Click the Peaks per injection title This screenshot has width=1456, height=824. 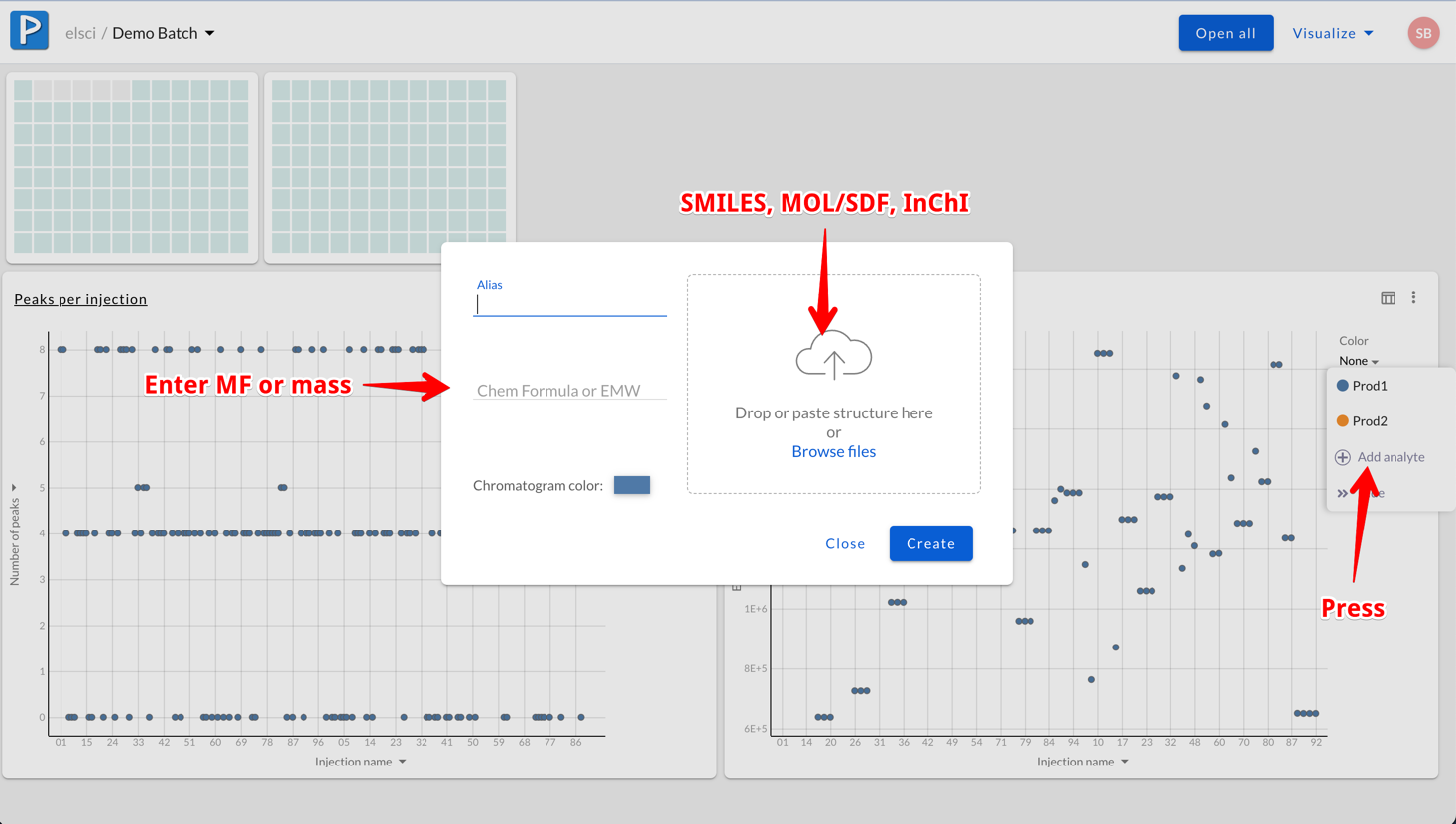80,299
